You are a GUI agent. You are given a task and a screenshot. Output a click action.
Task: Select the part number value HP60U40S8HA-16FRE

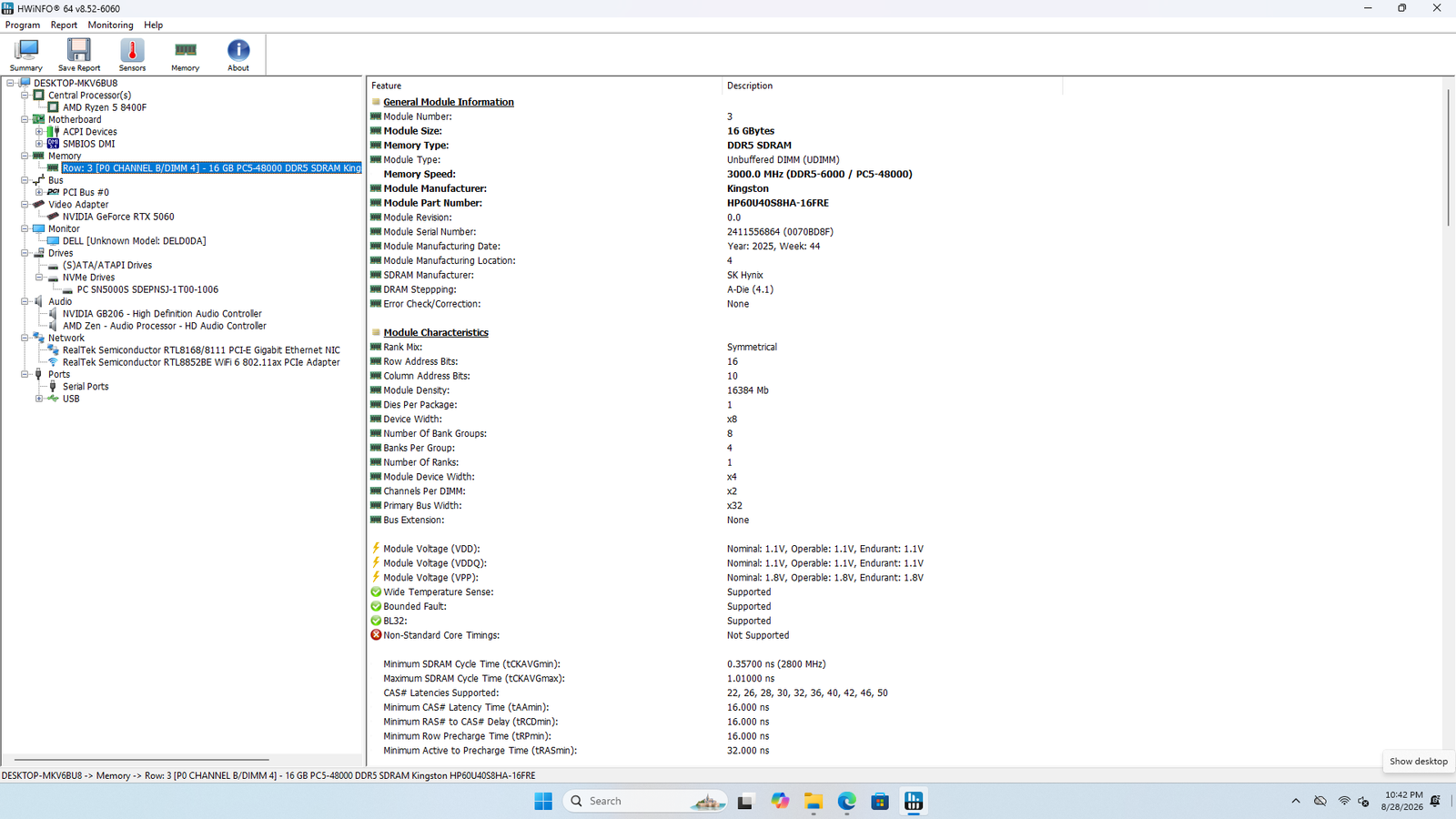tap(778, 203)
